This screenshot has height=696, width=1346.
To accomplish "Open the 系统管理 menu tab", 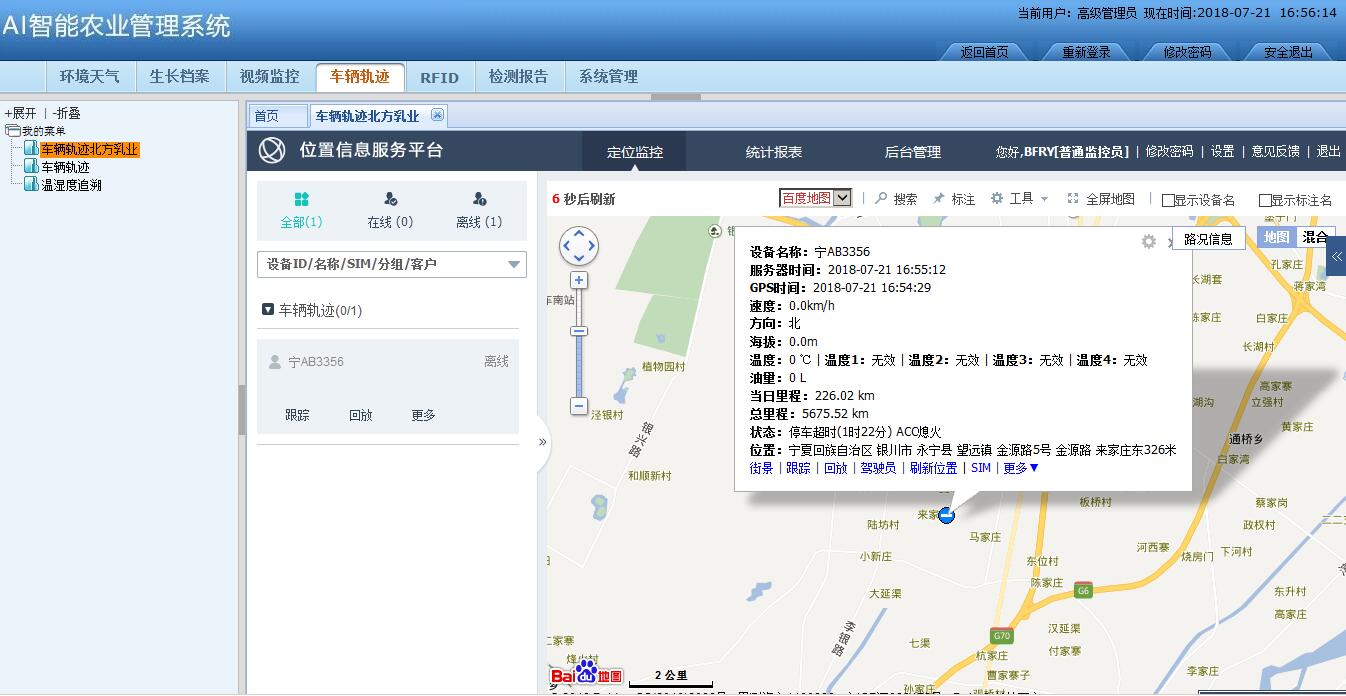I will (608, 77).
